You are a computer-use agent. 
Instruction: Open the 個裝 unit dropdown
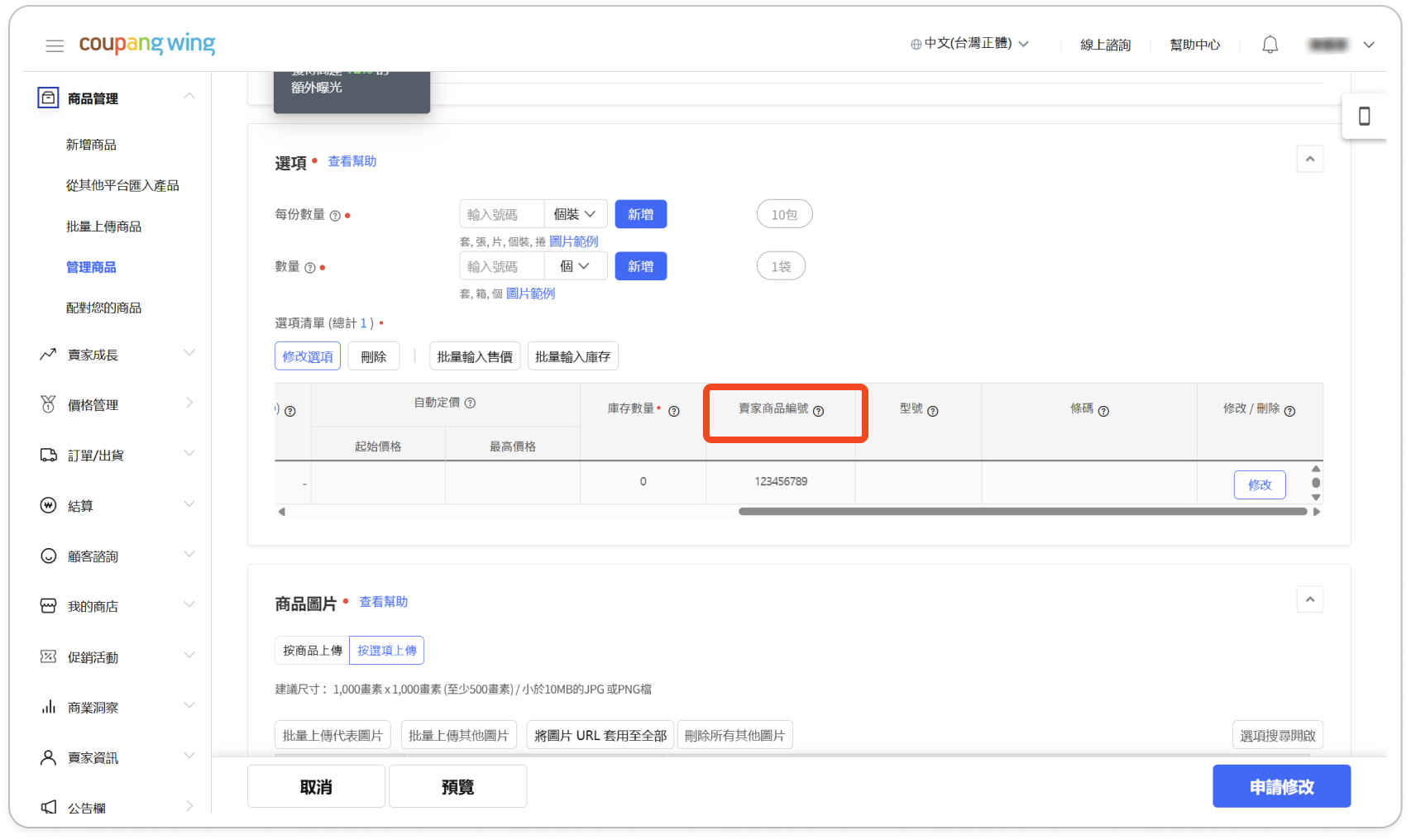click(575, 214)
